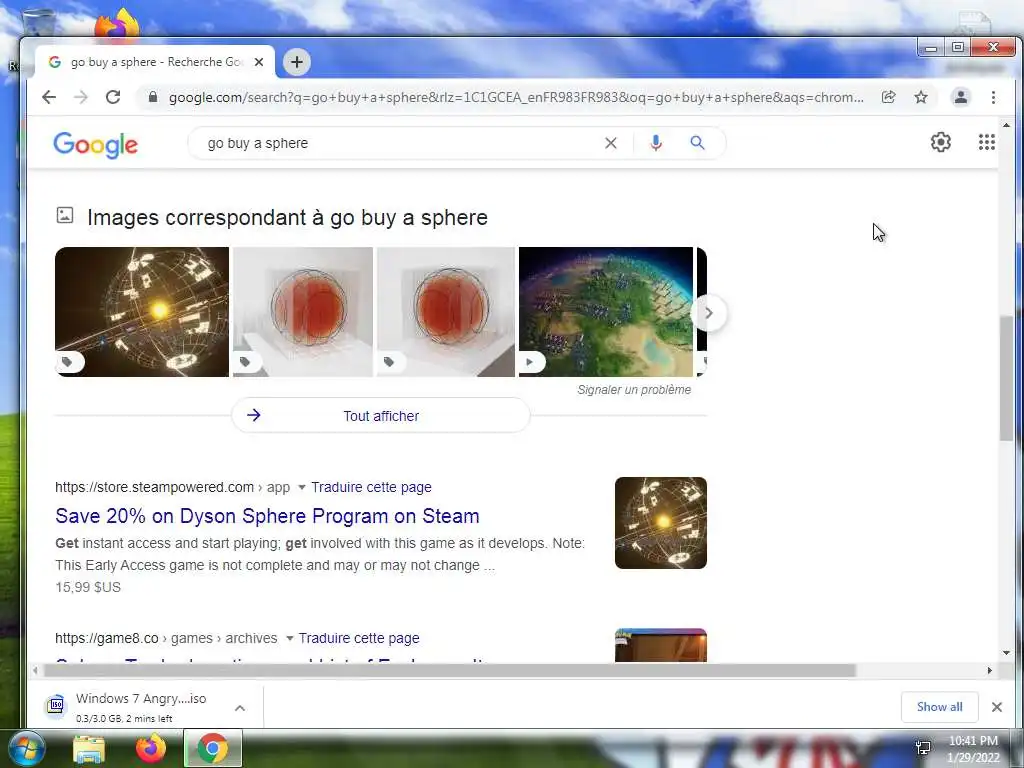Image resolution: width=1024 pixels, height=768 pixels.
Task: Play the planet video thumbnail
Action: 605,312
